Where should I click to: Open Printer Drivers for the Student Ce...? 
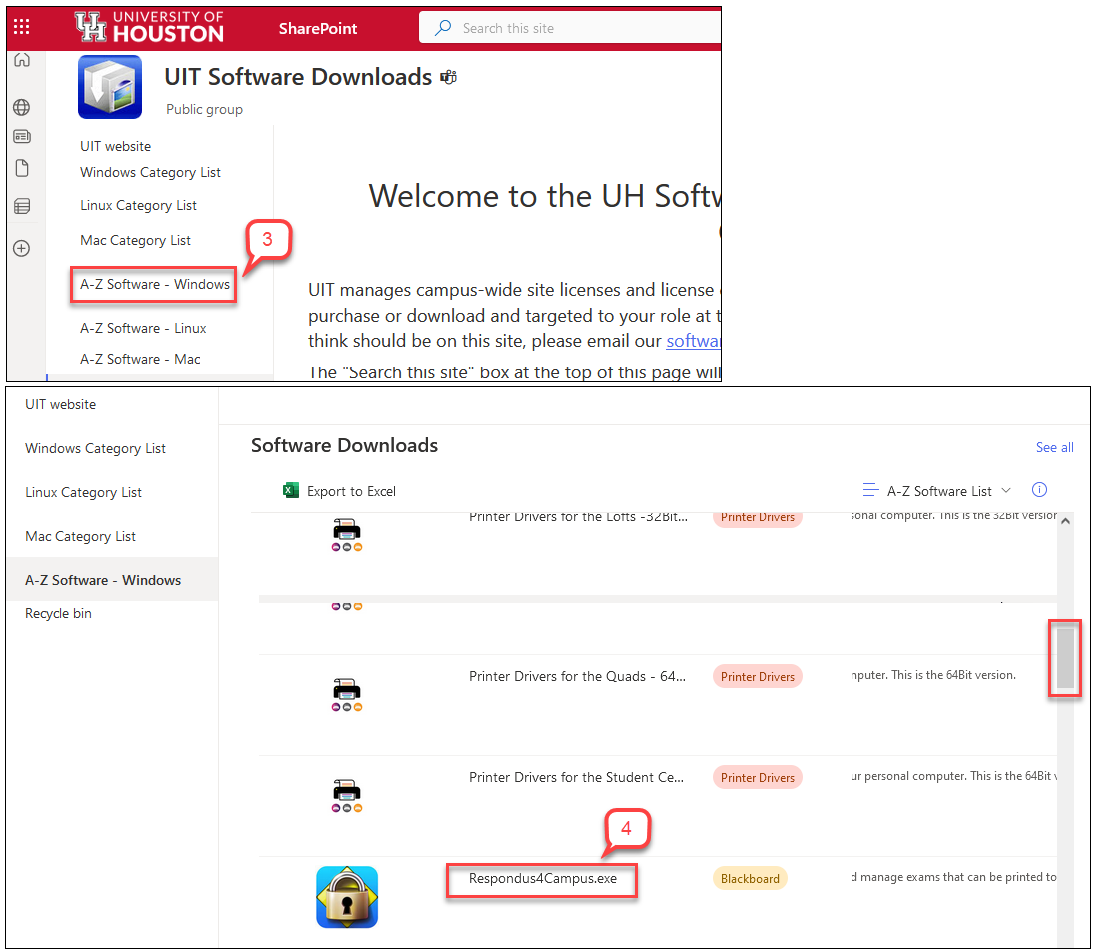tap(576, 777)
